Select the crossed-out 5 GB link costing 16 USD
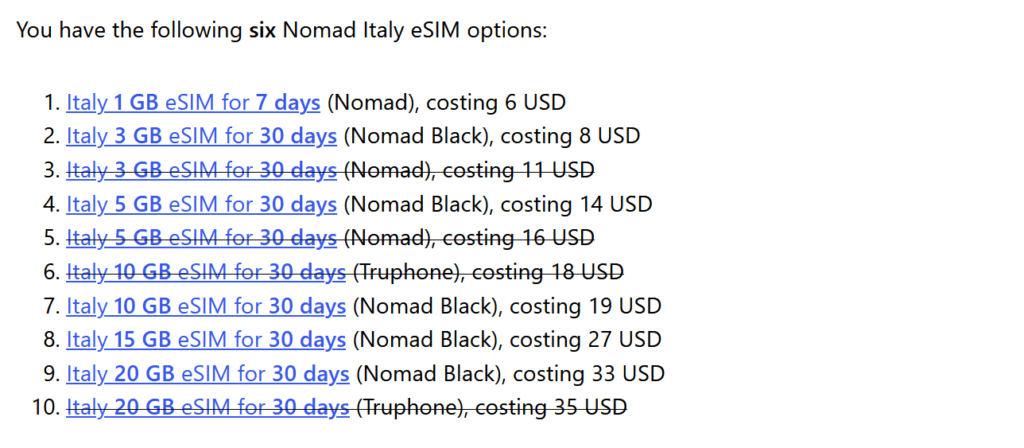The height and width of the screenshot is (448, 1024). [x=201, y=238]
